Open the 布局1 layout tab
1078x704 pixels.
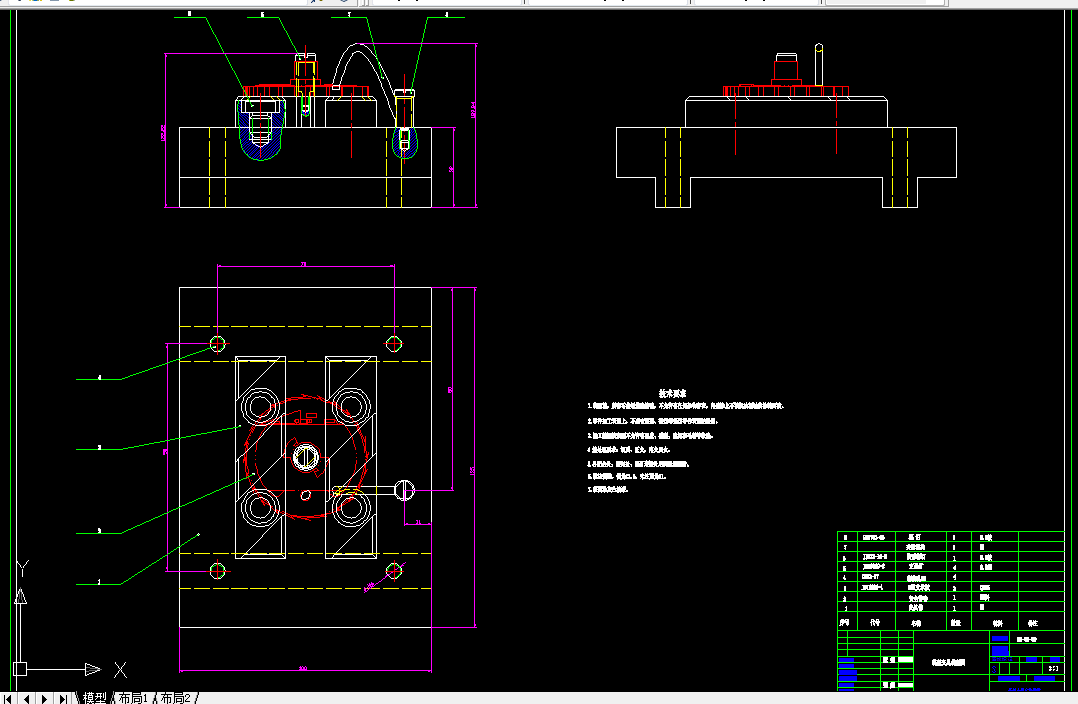pos(133,698)
